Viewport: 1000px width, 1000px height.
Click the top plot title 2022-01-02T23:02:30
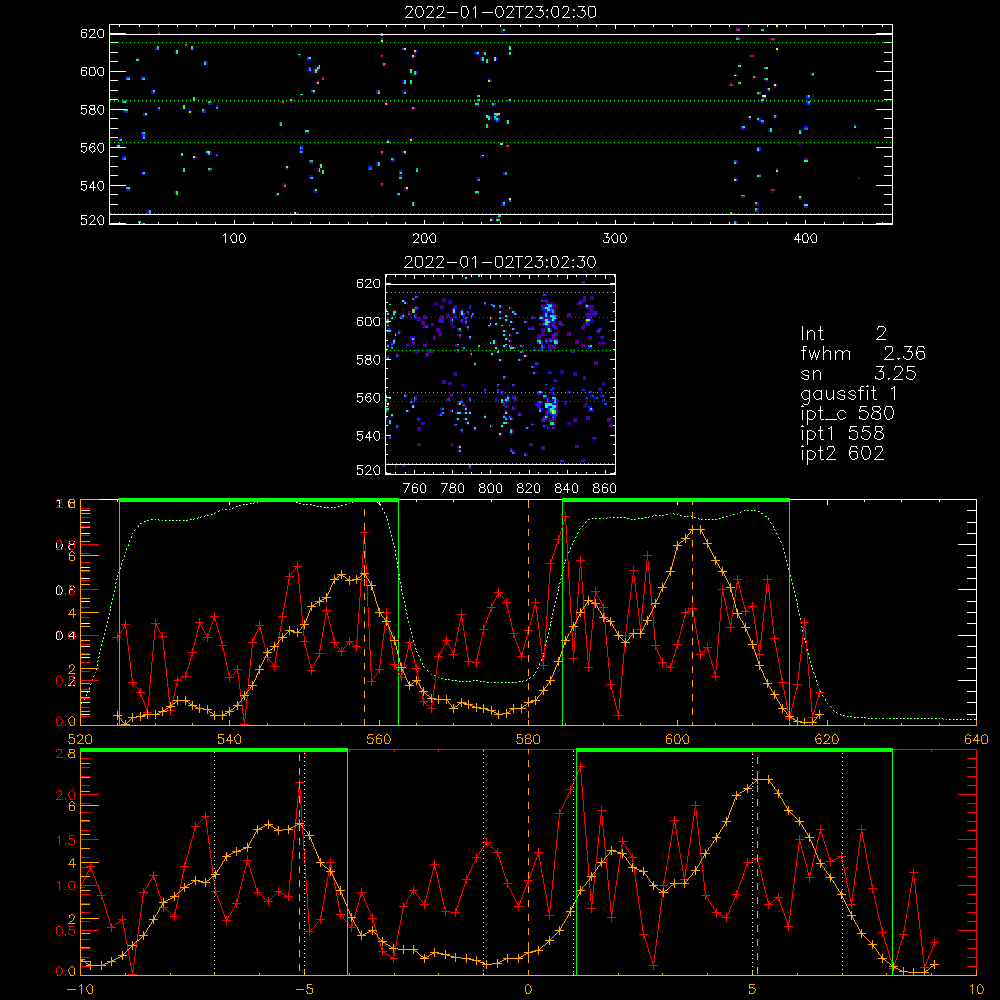coord(500,12)
